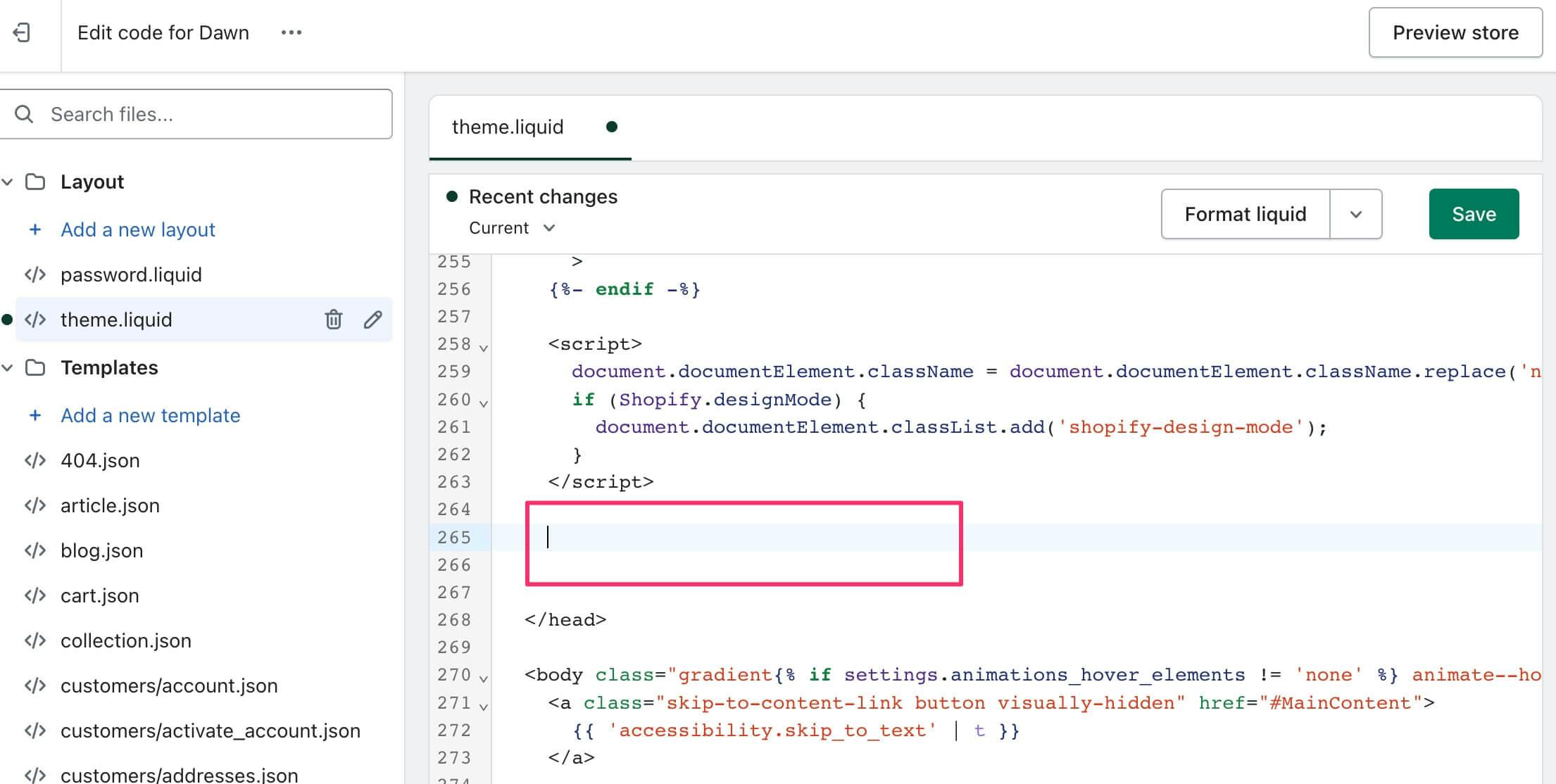The height and width of the screenshot is (784, 1556).
Task: Click the Edit code for Dawn title
Action: (x=163, y=32)
